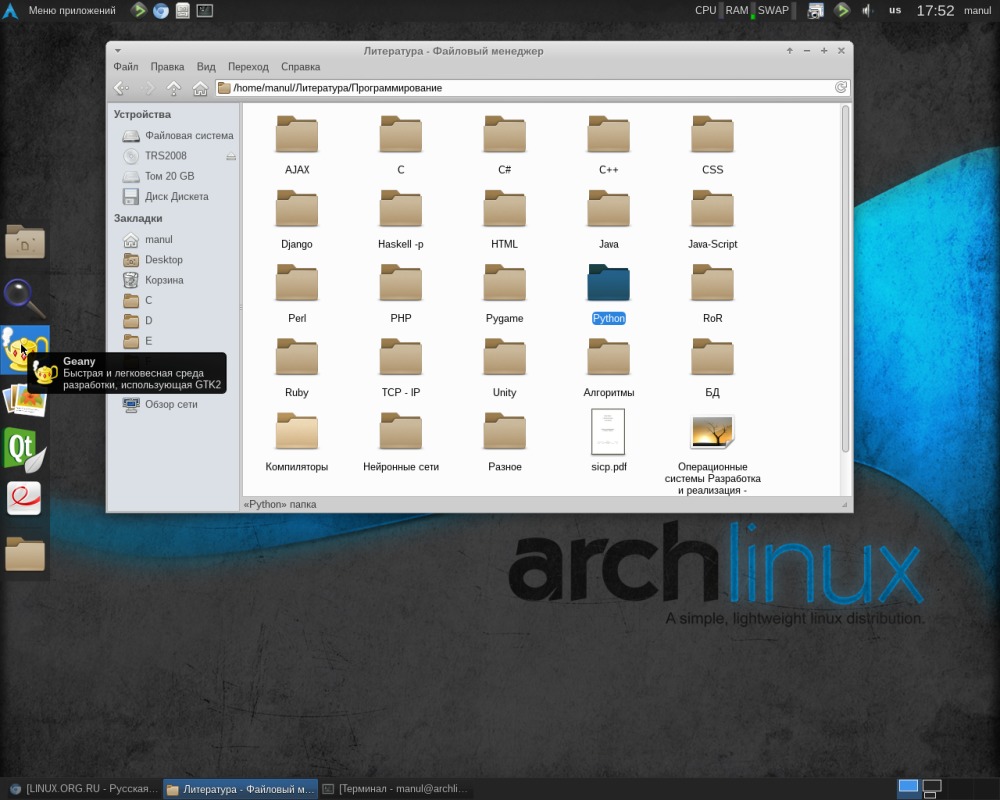Open bookmark D in sidebar

tap(138, 321)
